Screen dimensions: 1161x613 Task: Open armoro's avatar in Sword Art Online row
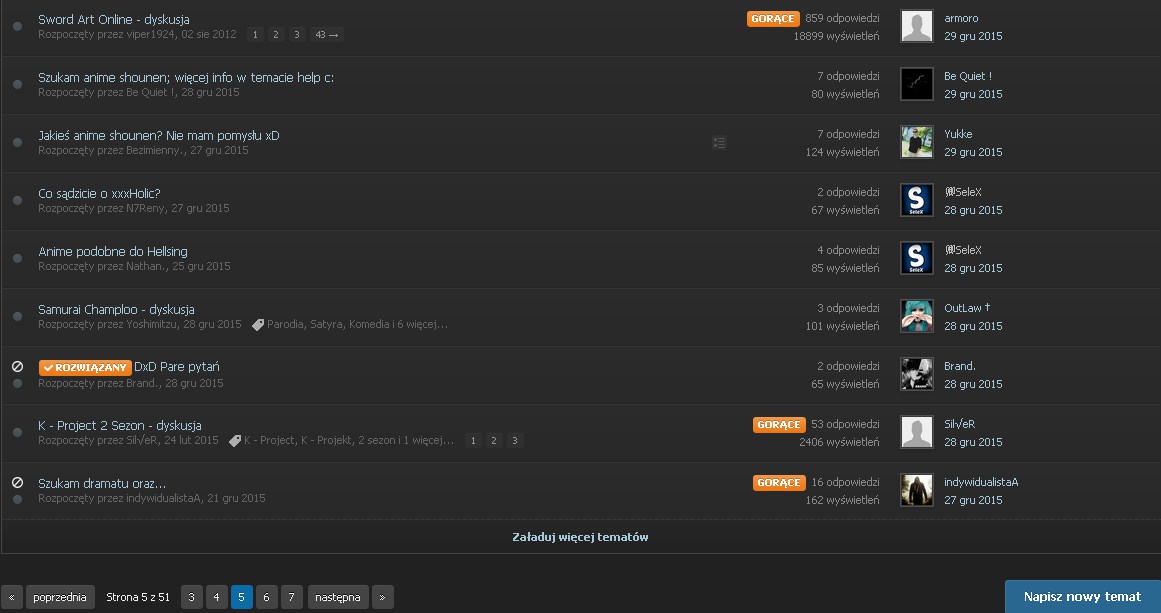click(x=916, y=27)
